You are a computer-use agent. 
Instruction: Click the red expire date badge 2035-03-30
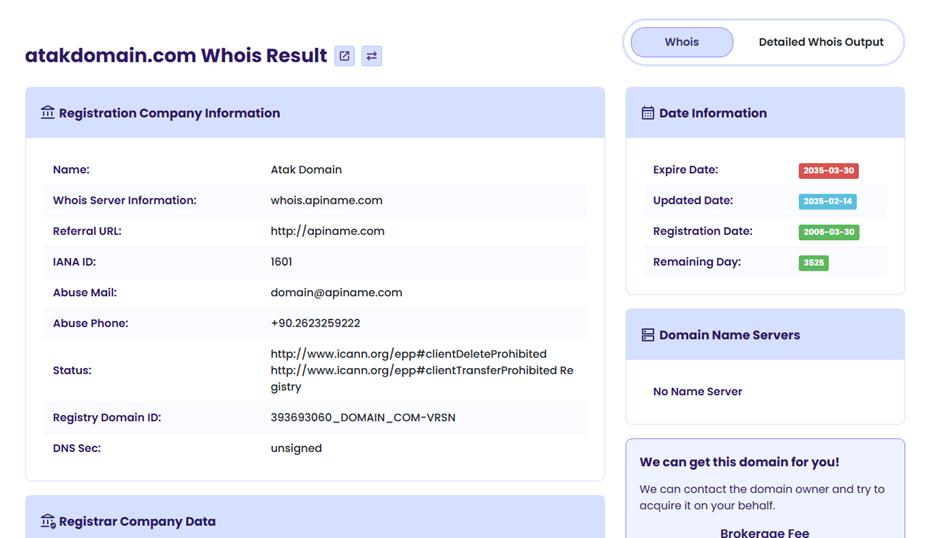828,170
